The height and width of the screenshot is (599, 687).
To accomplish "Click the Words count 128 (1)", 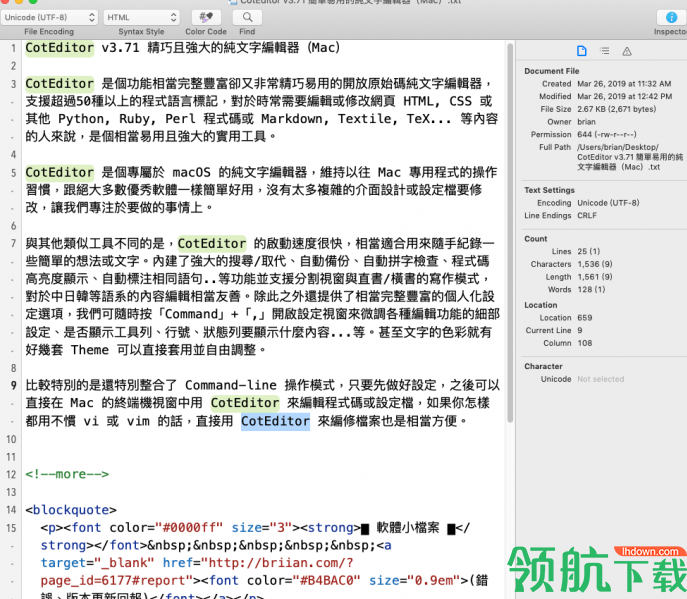I will click(591, 290).
